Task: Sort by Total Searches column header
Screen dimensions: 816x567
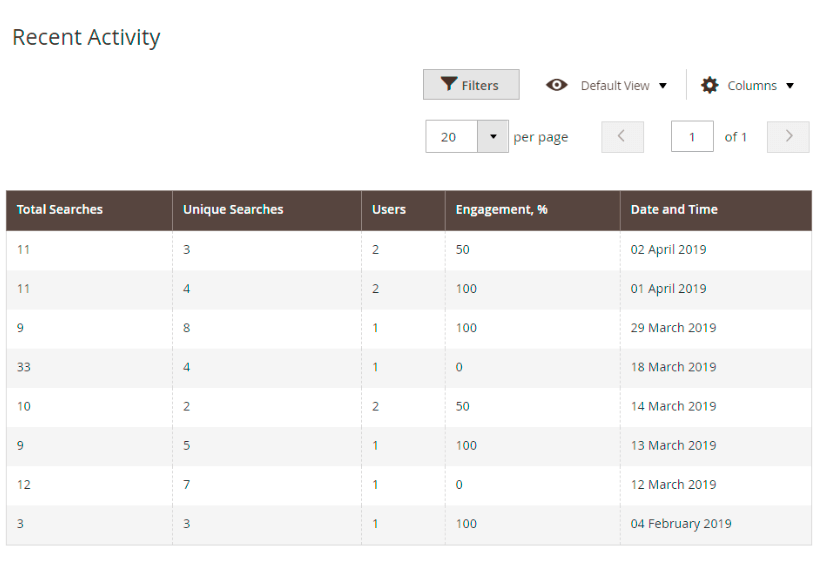Action: click(60, 210)
